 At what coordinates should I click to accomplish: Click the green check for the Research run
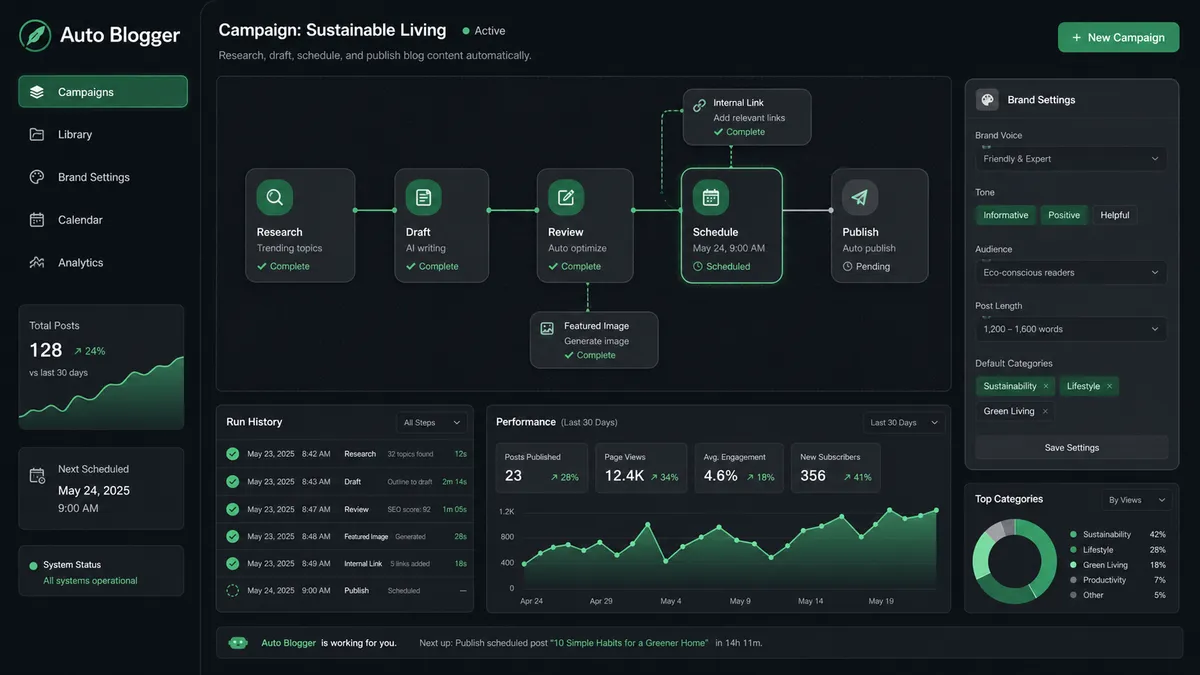tap(233, 454)
